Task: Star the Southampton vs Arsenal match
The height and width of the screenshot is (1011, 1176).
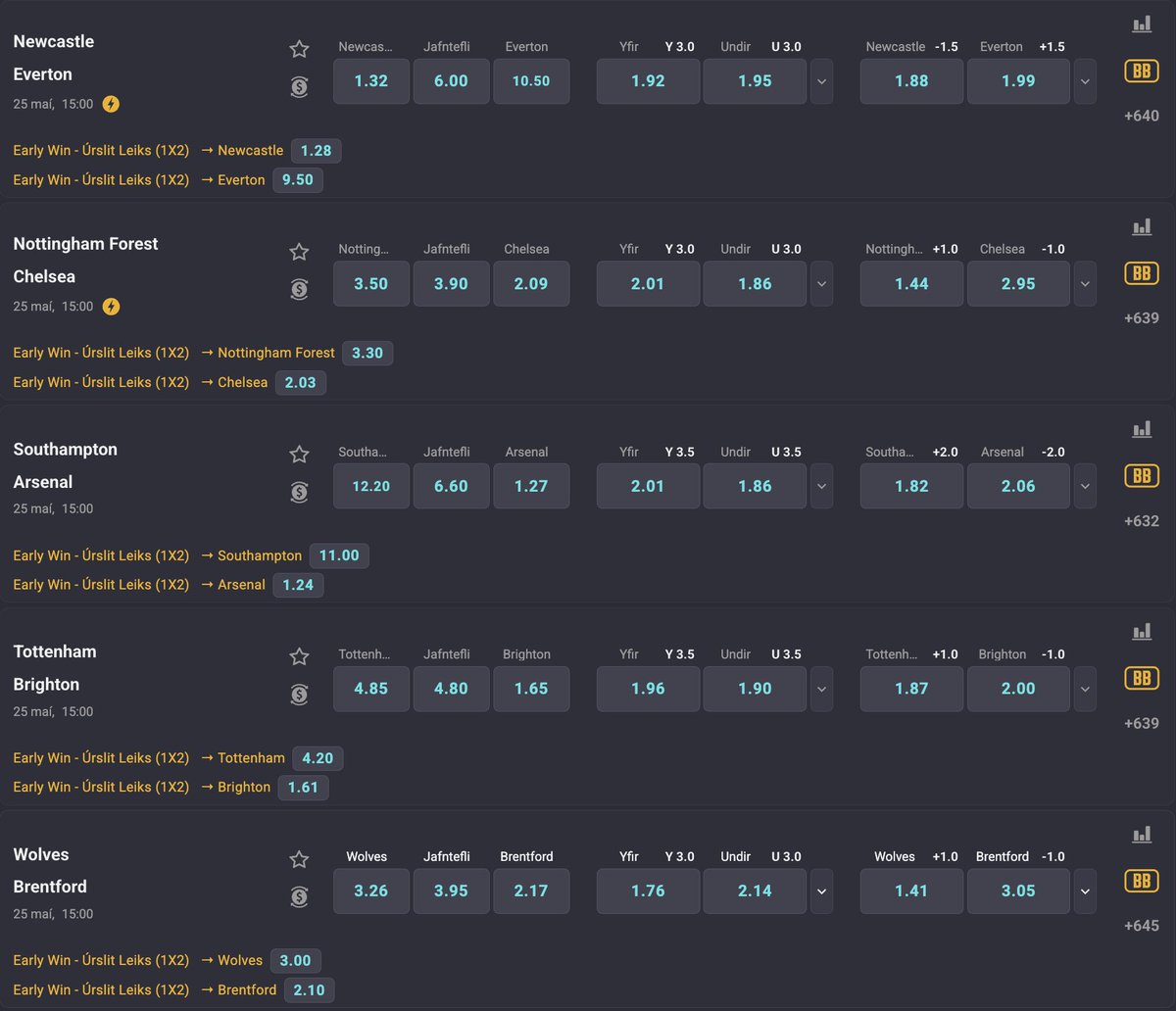Action: 299,455
